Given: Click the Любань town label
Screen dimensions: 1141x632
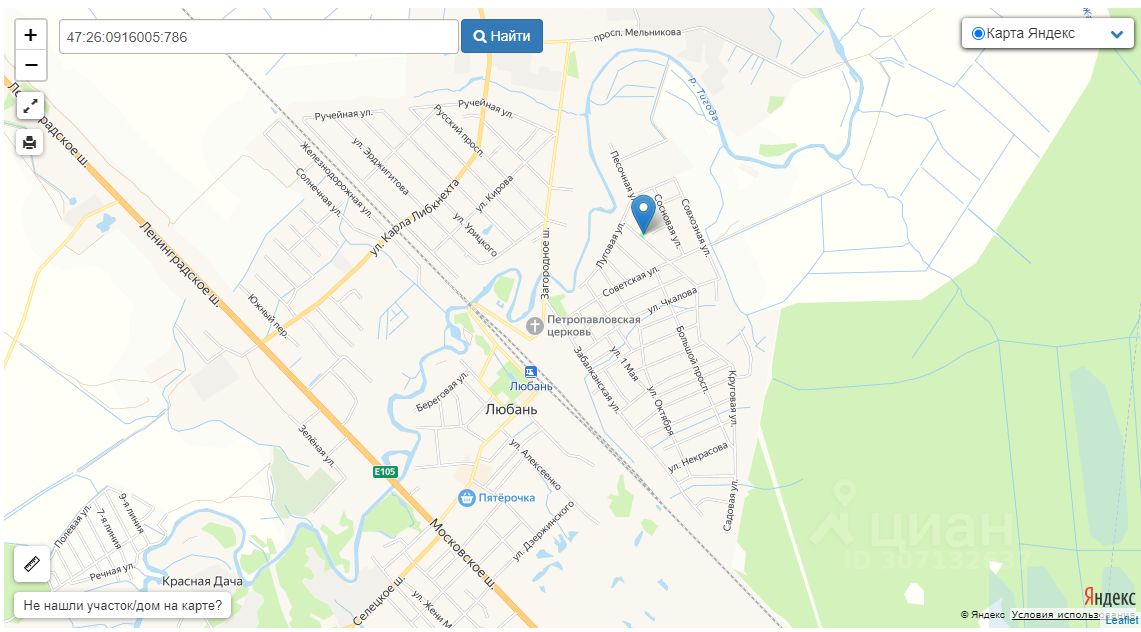Looking at the screenshot, I should pos(512,409).
